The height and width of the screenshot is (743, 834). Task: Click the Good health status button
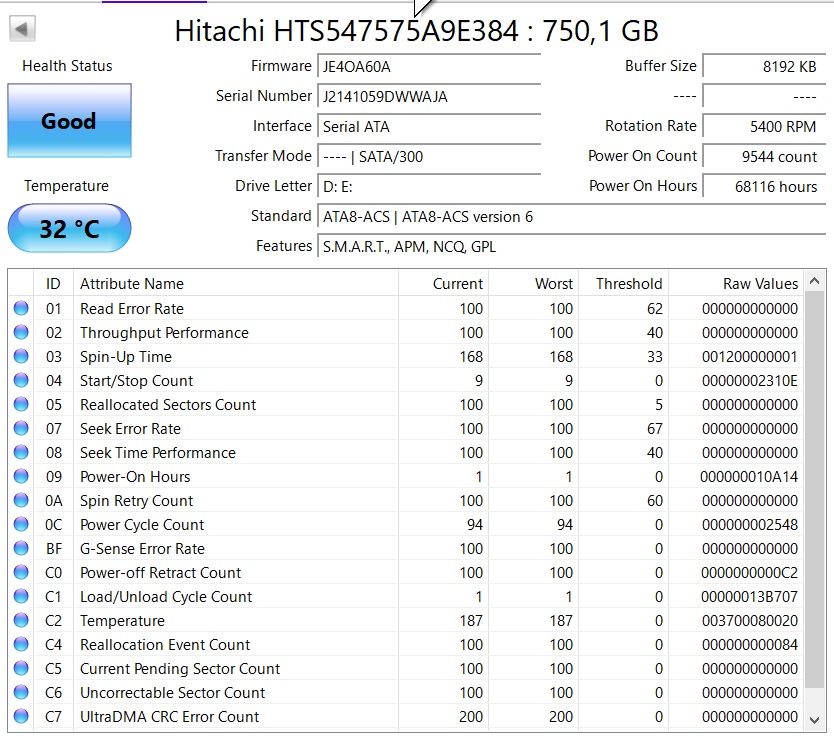(69, 121)
